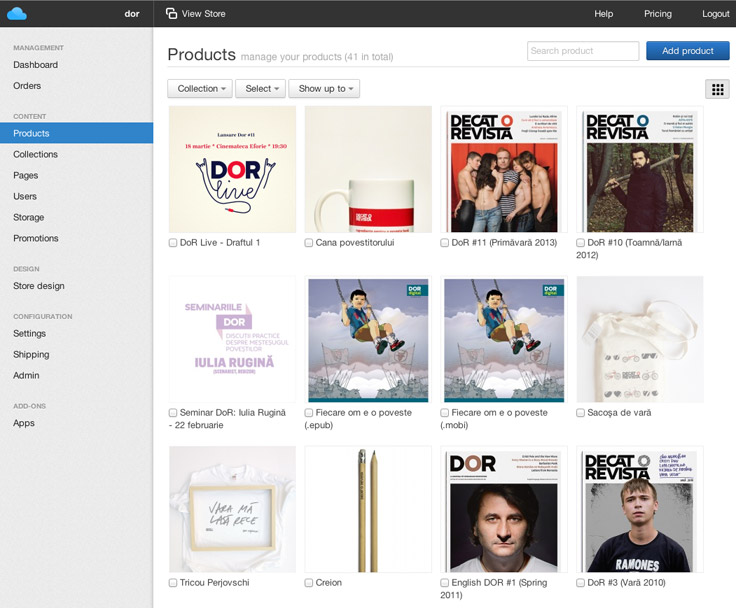
Task: Click the dor store name
Action: tap(132, 14)
